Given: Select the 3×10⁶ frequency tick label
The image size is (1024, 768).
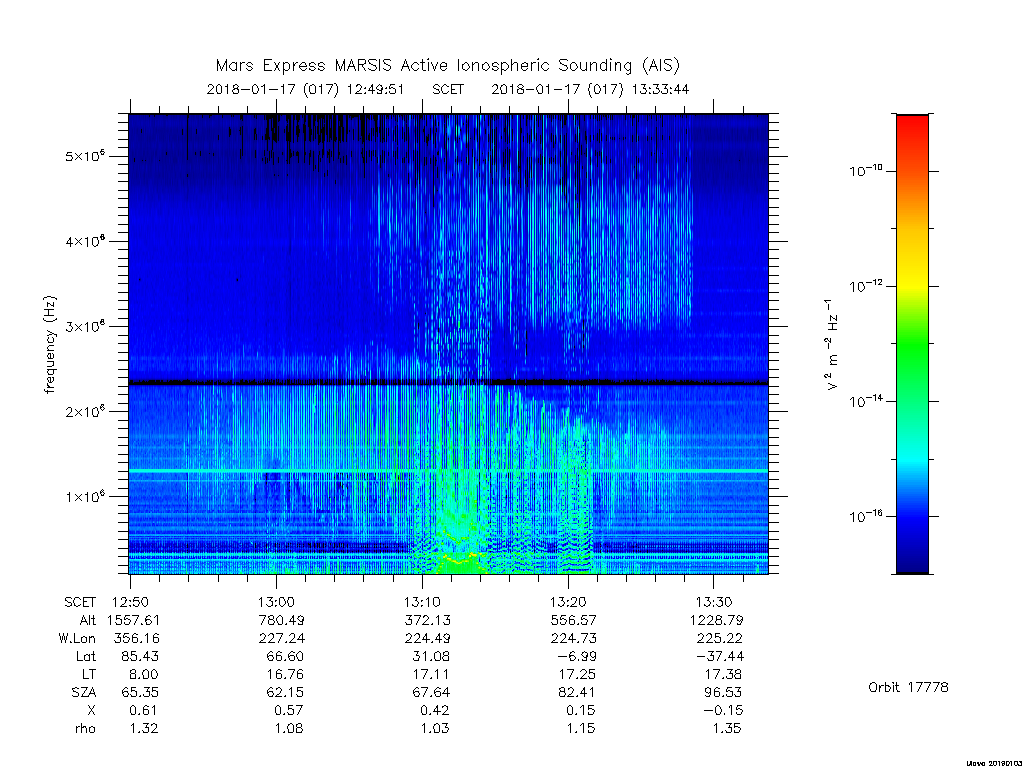Looking at the screenshot, I should coord(85,326).
